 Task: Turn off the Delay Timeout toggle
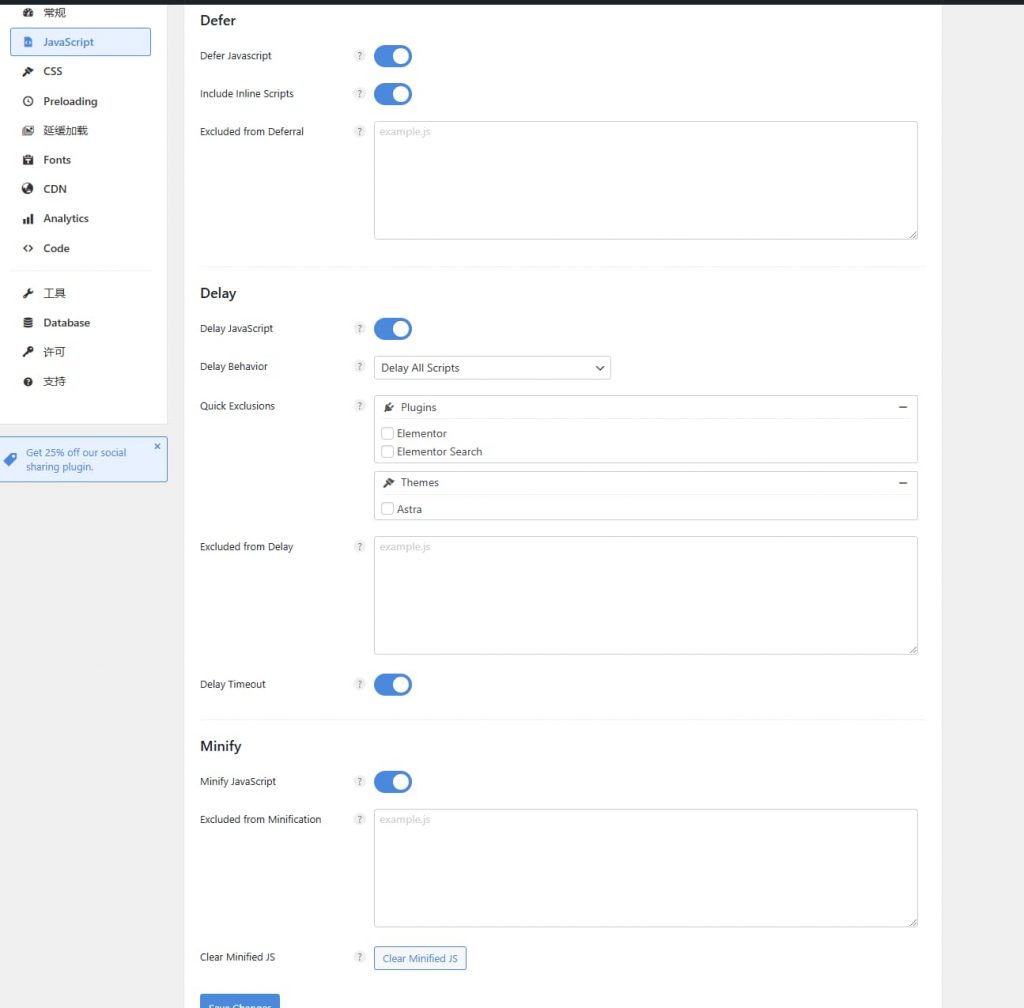[x=392, y=685]
